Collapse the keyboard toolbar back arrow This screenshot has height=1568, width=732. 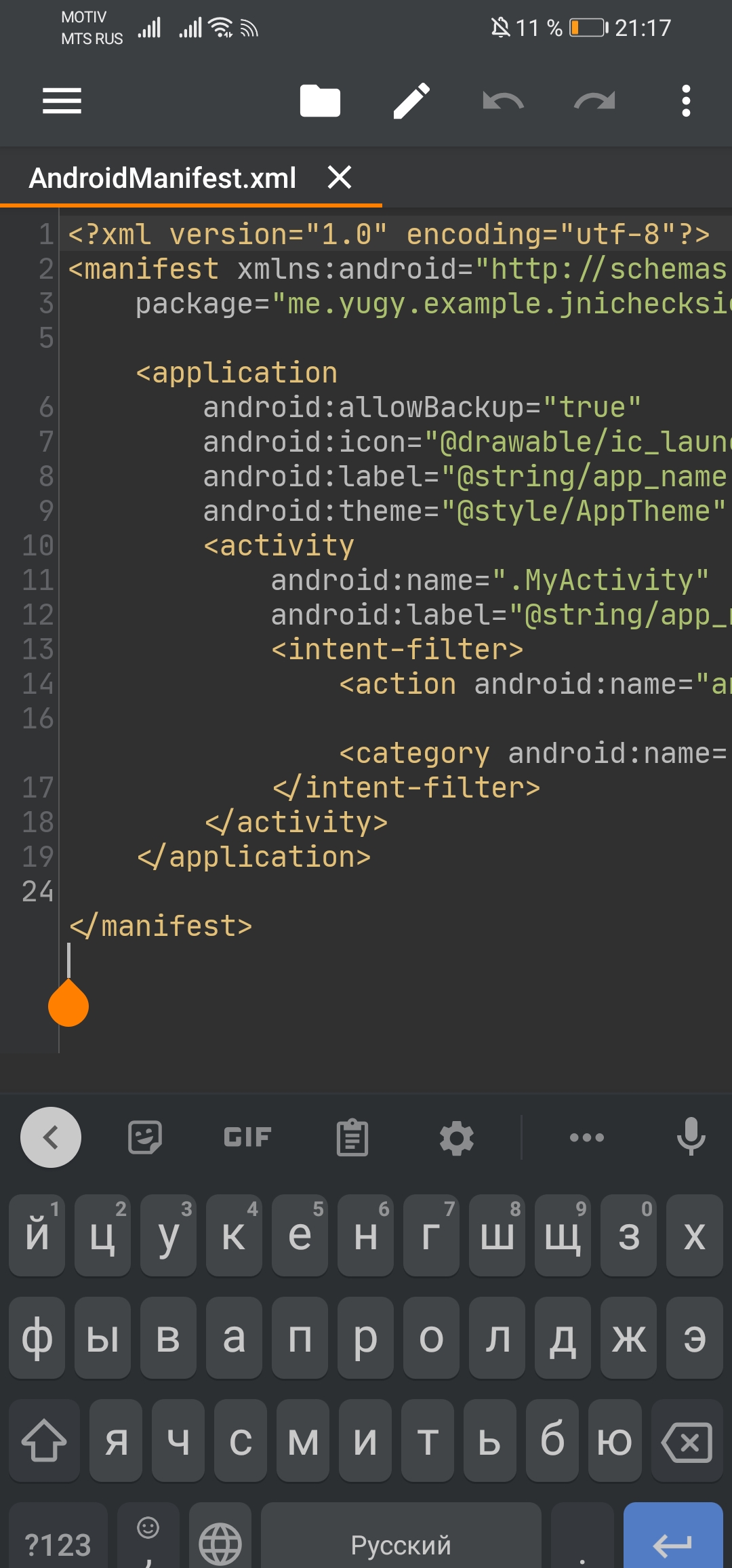click(x=51, y=1137)
